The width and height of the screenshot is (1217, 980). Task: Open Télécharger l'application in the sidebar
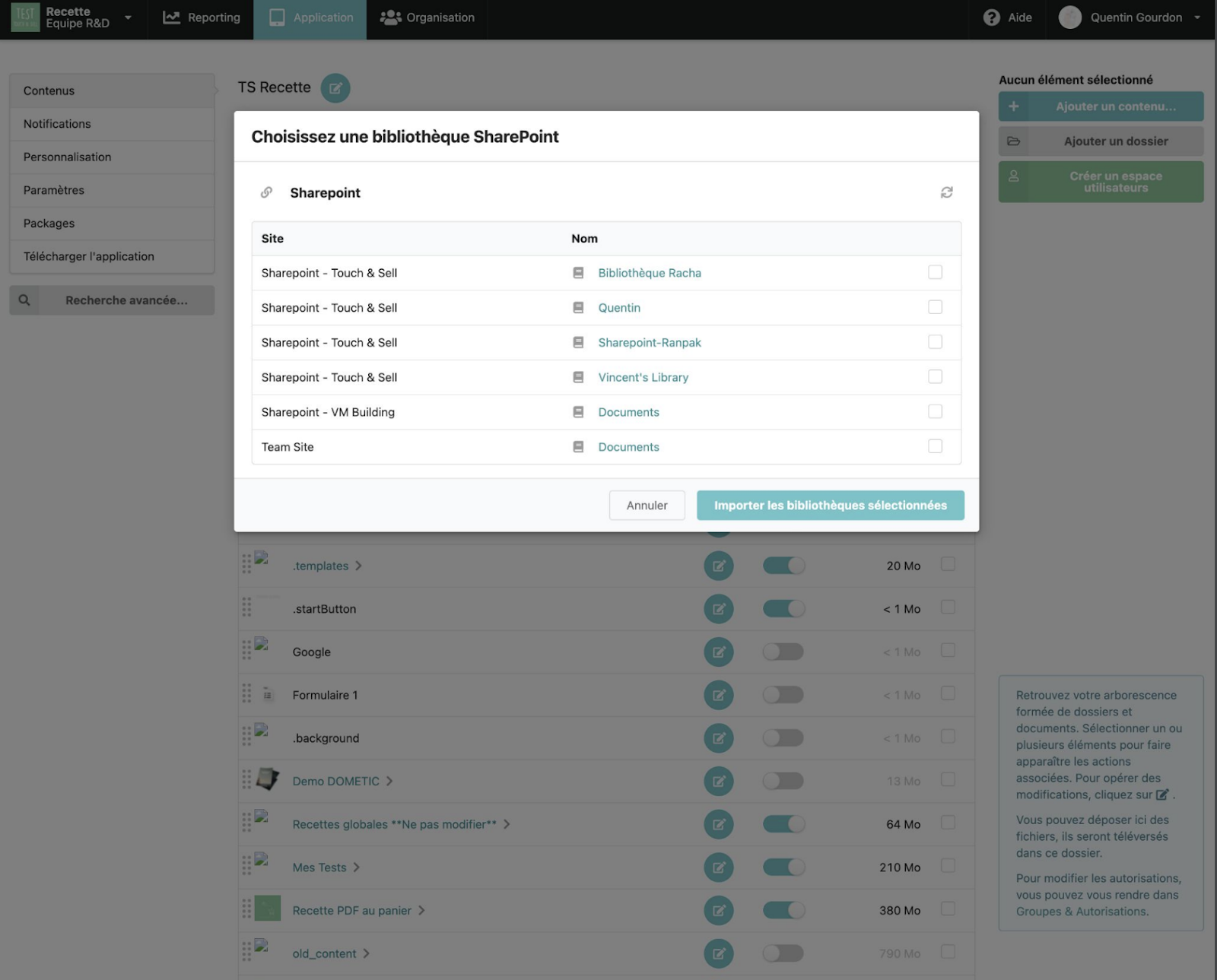(112, 257)
